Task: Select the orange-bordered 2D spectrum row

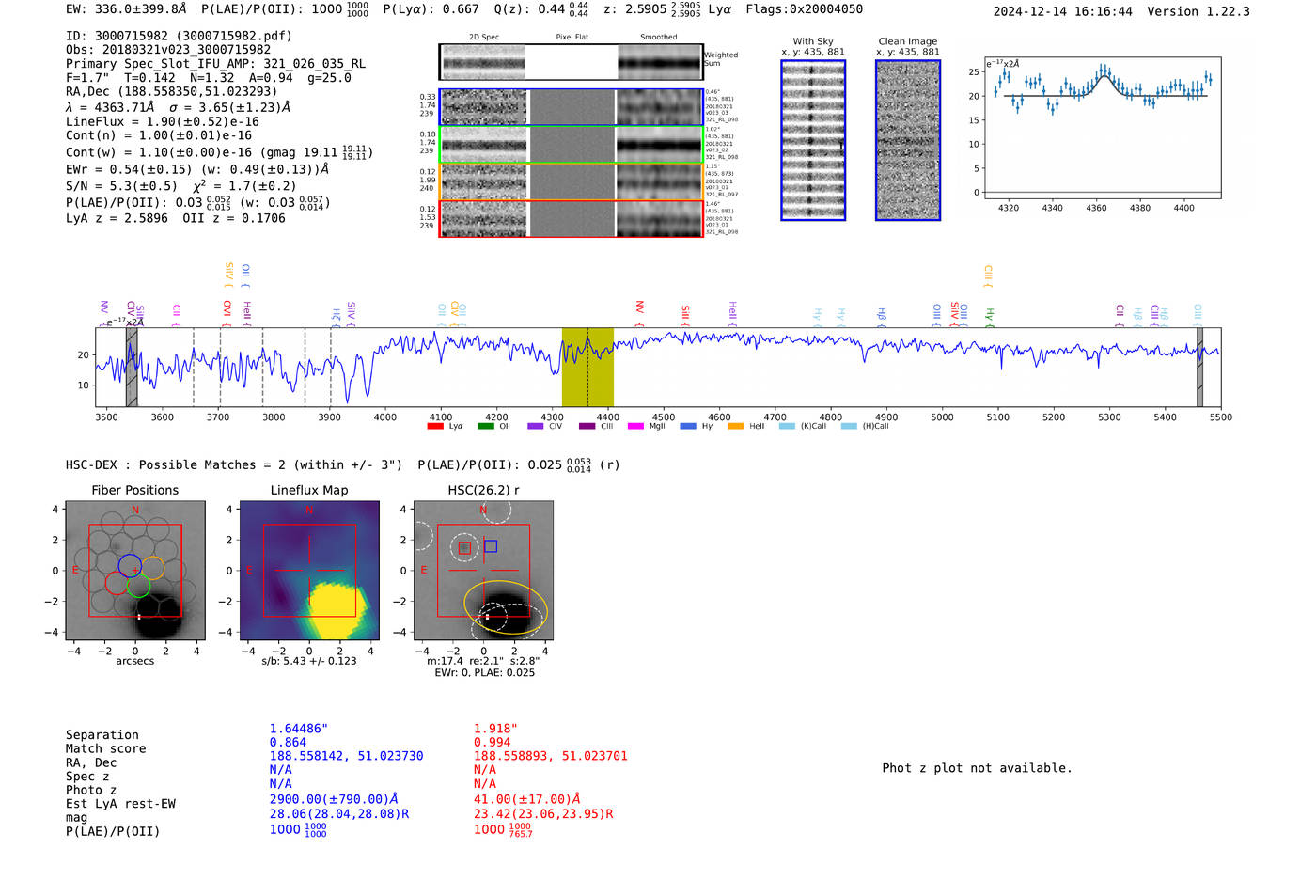Action: click(x=572, y=181)
